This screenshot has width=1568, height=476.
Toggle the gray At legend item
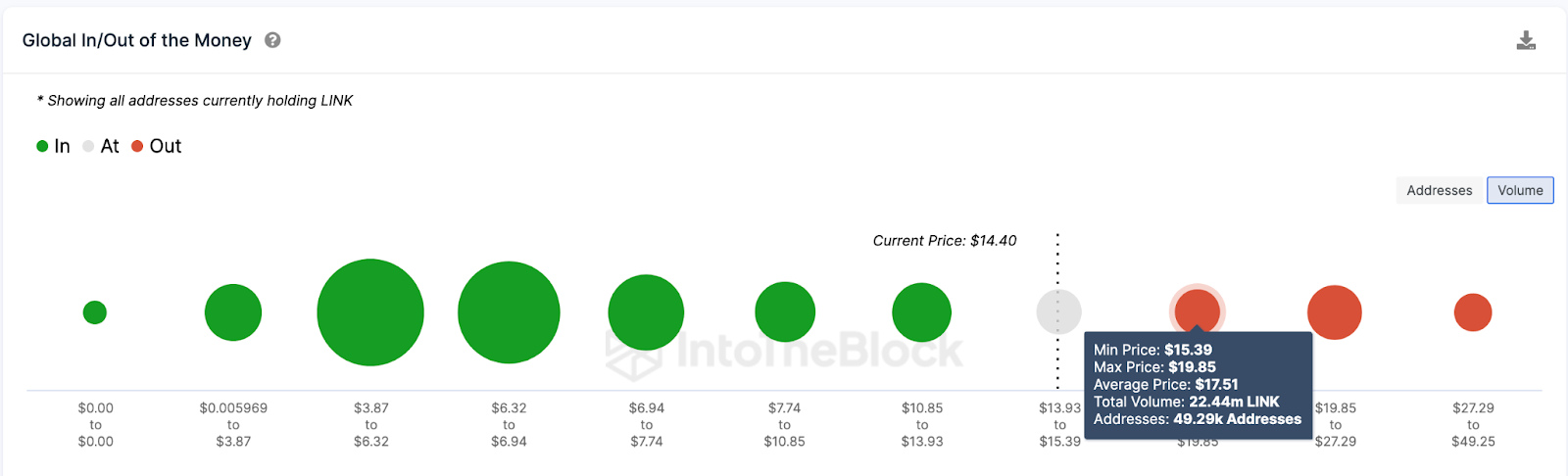point(102,146)
